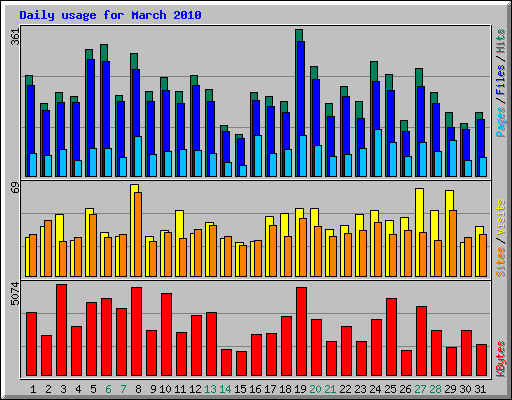Select day label "18" on the x-axis
512x400 pixels.
[285, 389]
